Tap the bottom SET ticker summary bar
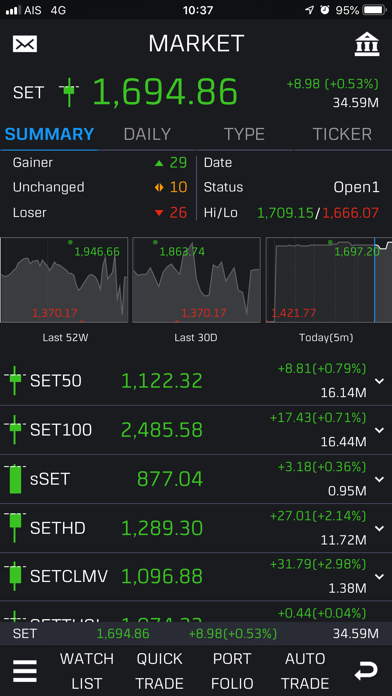Screen dimensions: 392x696 [x=196, y=633]
